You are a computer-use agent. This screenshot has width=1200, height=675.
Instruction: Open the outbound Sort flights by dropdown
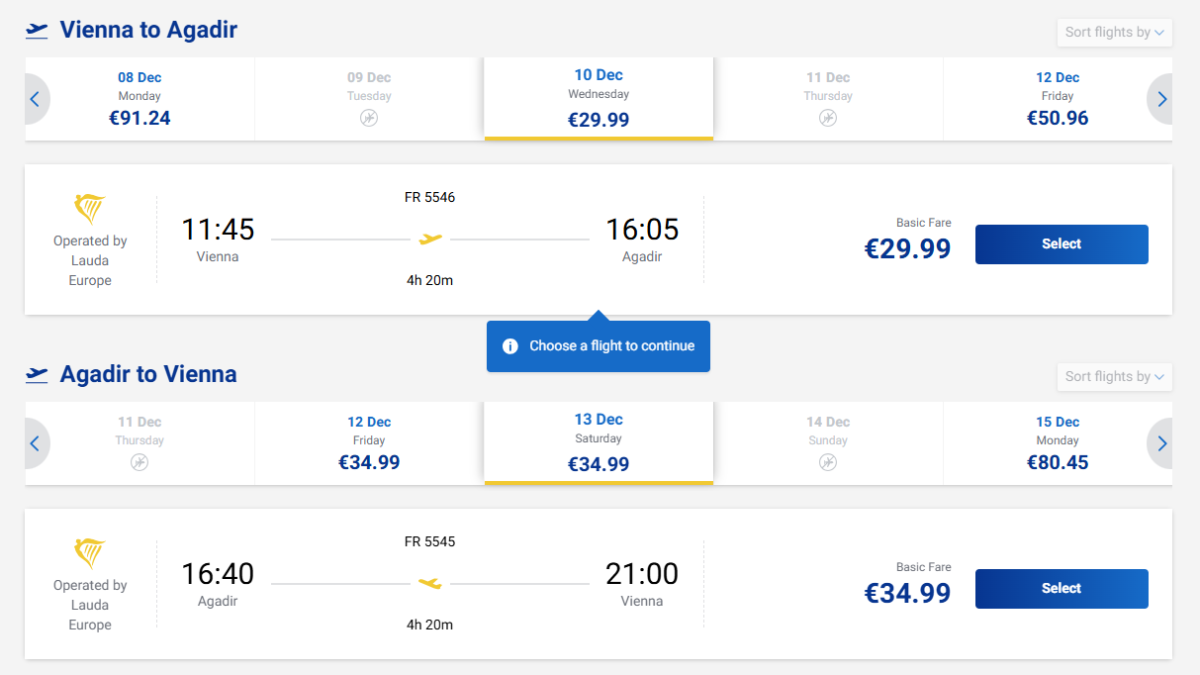coord(1114,32)
